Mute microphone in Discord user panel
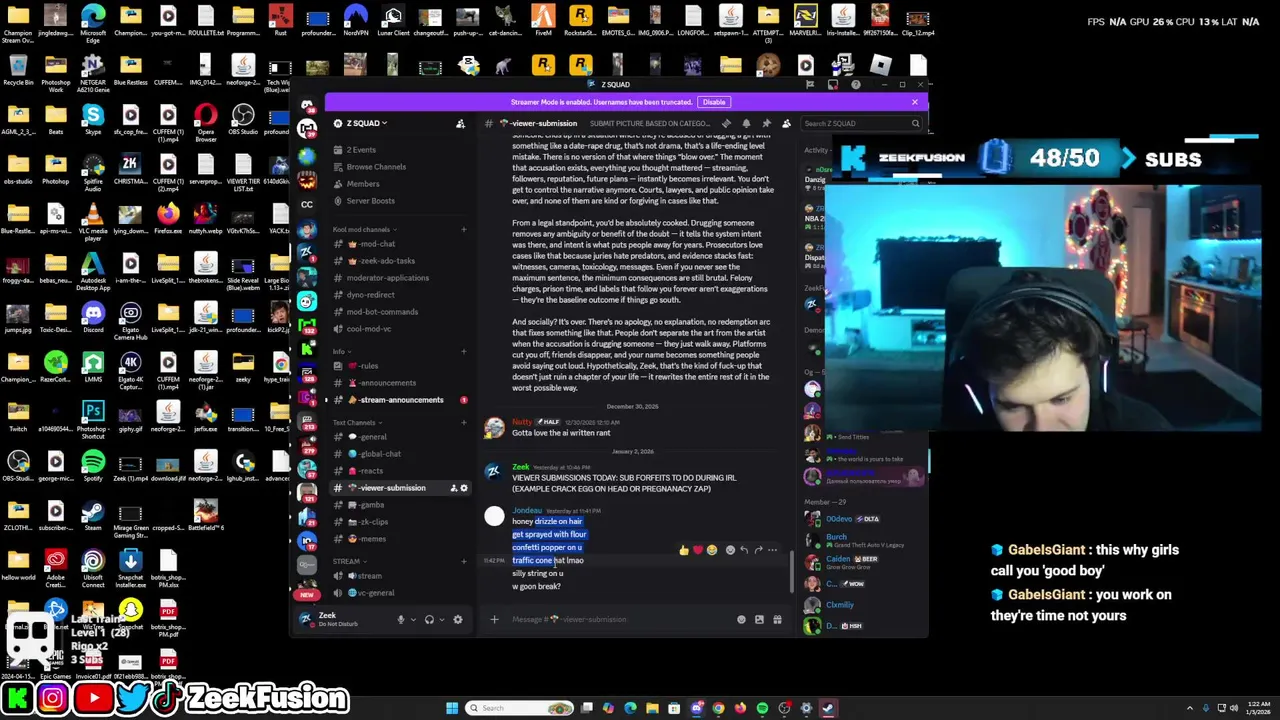 coord(400,619)
